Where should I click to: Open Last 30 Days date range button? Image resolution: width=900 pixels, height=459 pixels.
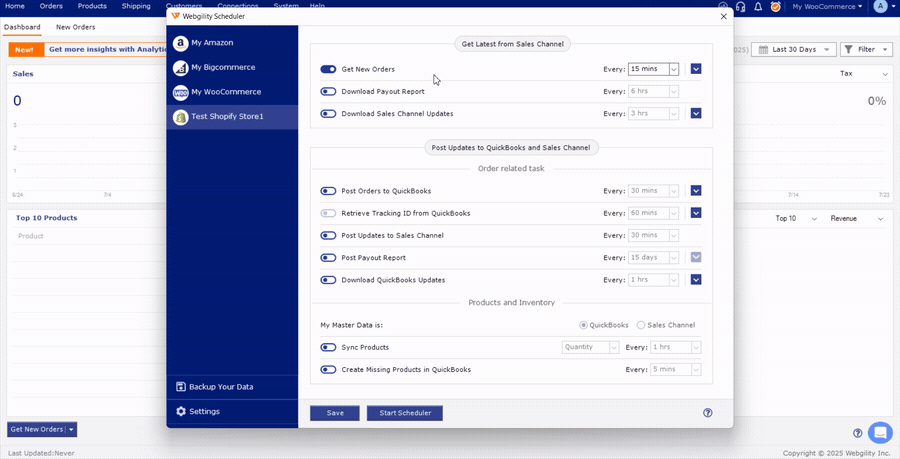[x=794, y=49]
